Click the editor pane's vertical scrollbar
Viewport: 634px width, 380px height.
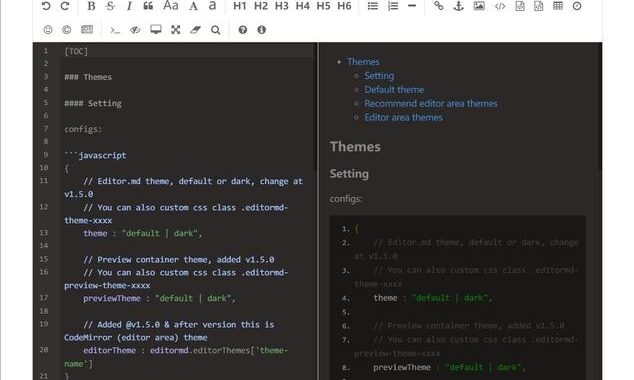(315, 107)
